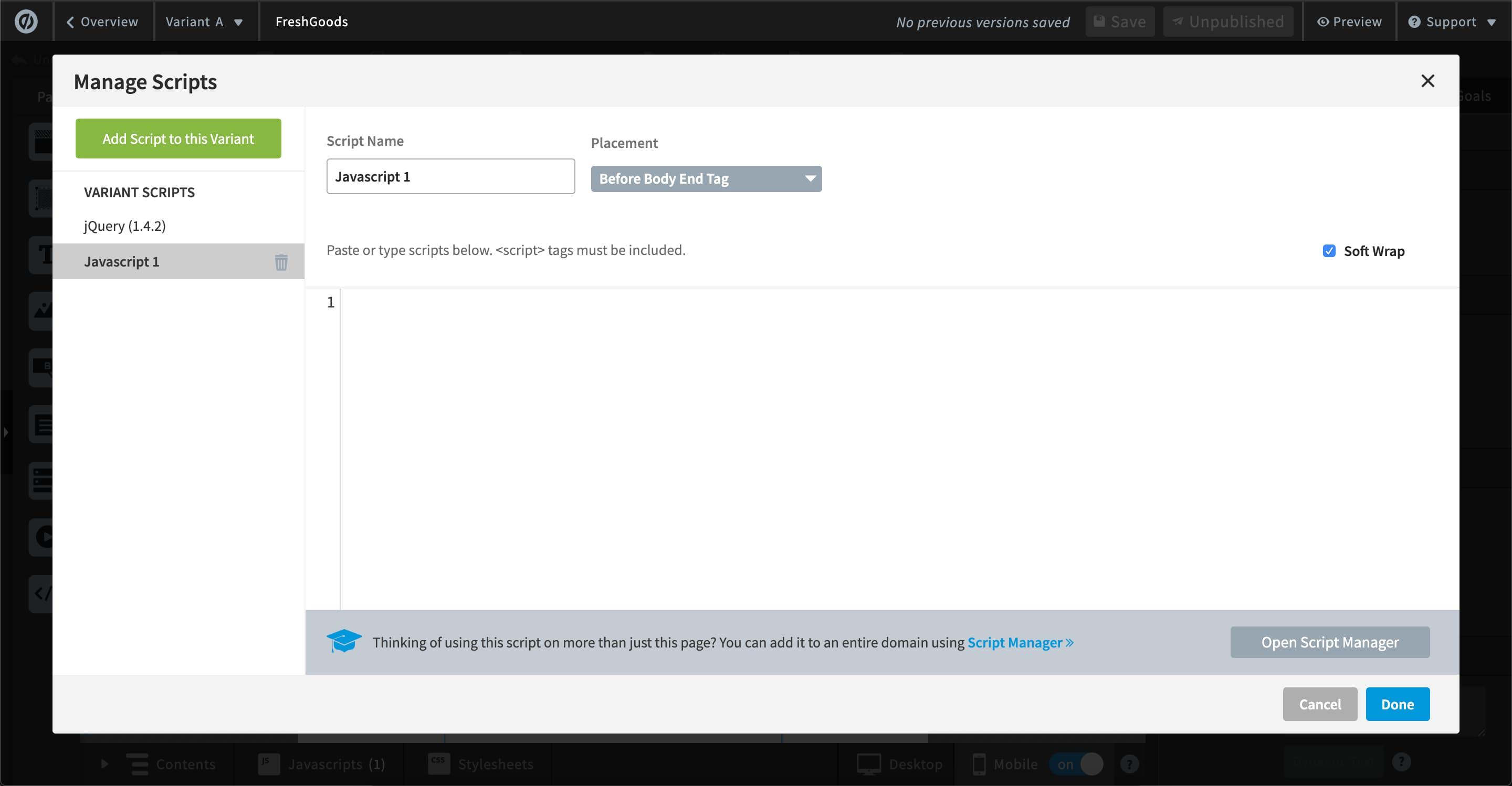
Task: Click the Preview eye icon
Action: [x=1323, y=22]
